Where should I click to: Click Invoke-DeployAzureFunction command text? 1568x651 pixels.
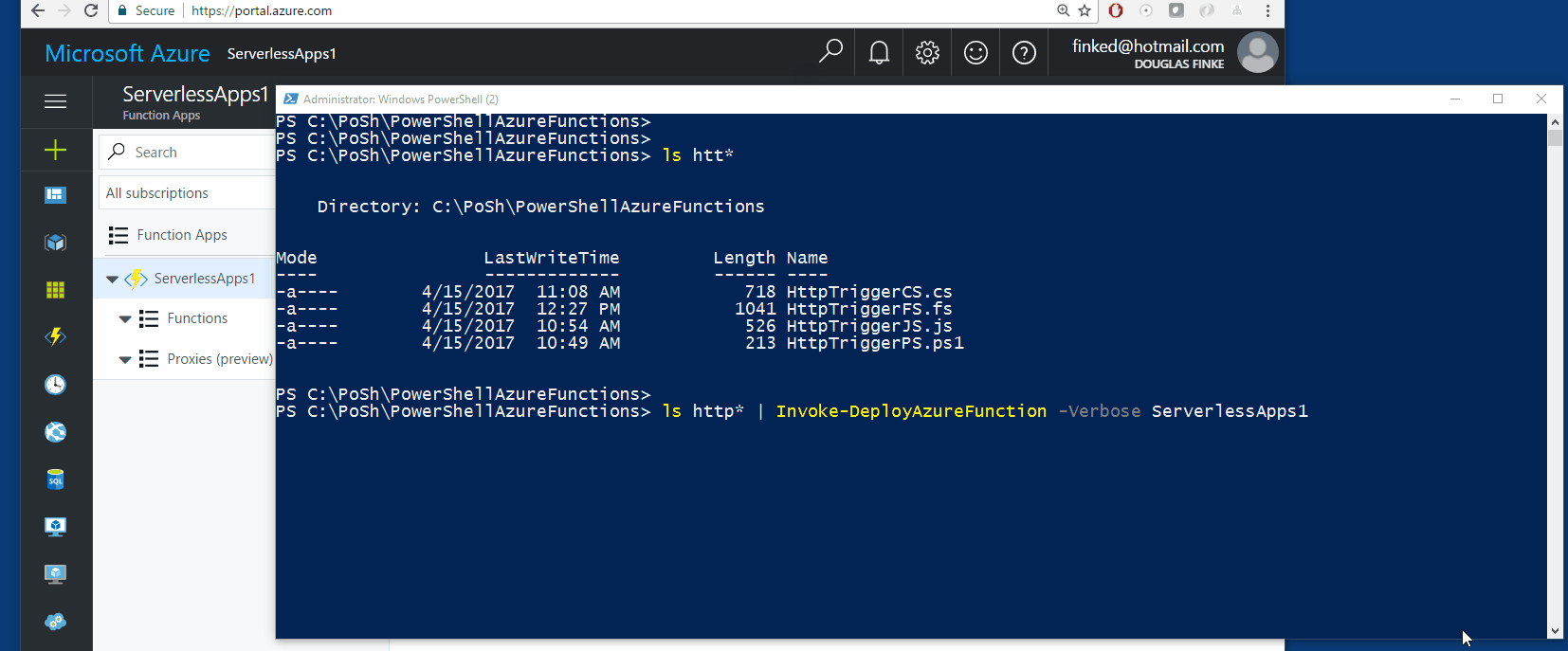coord(911,411)
